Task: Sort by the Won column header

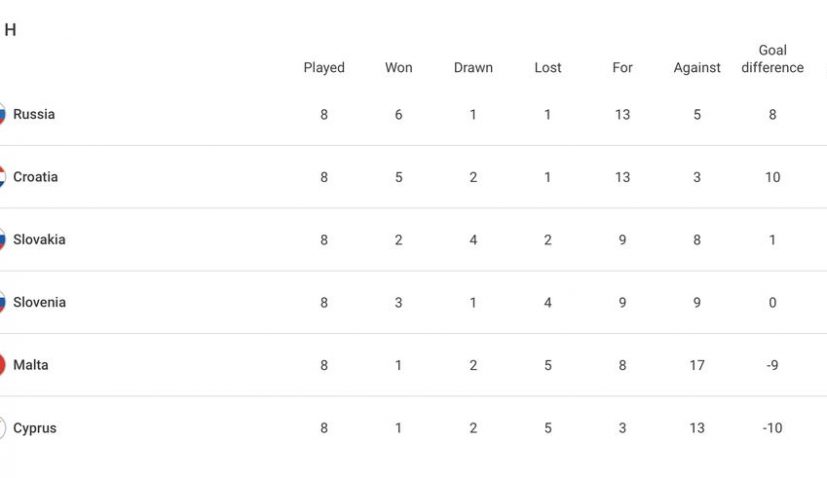Action: [399, 68]
